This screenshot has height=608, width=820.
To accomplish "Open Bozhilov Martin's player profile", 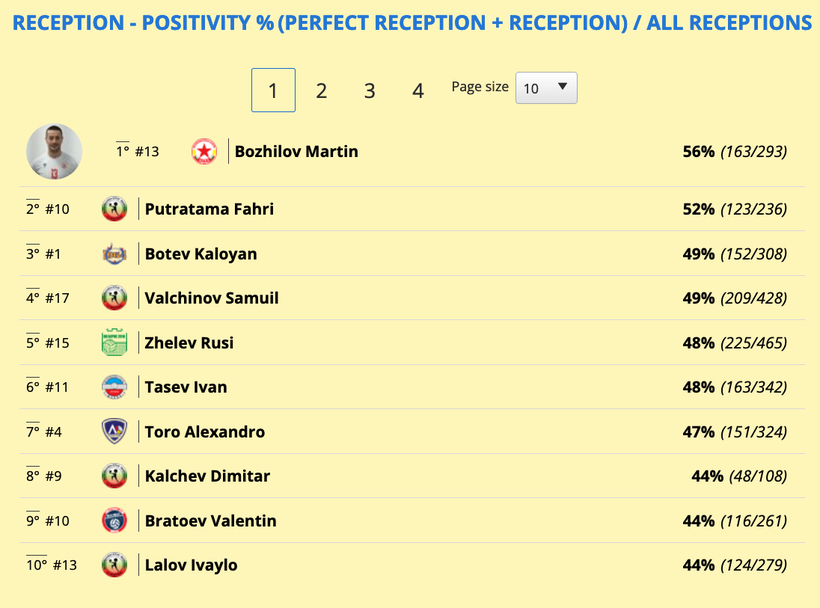I will pyautogui.click(x=296, y=152).
